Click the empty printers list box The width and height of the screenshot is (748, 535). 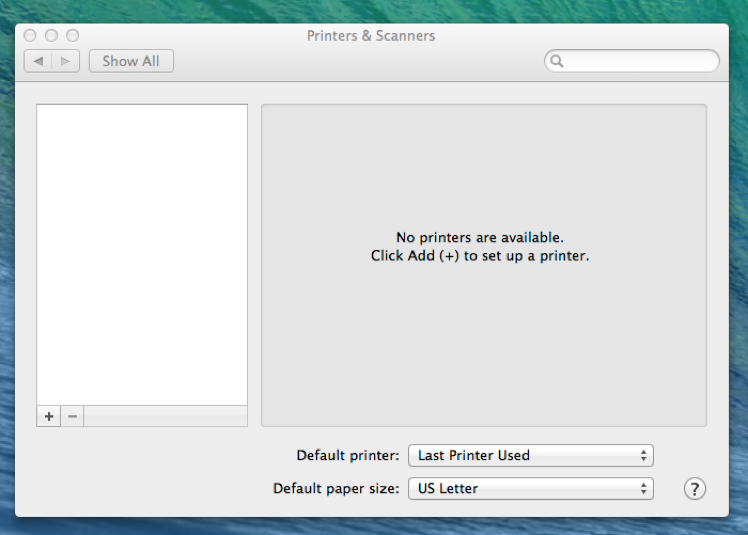[142, 255]
